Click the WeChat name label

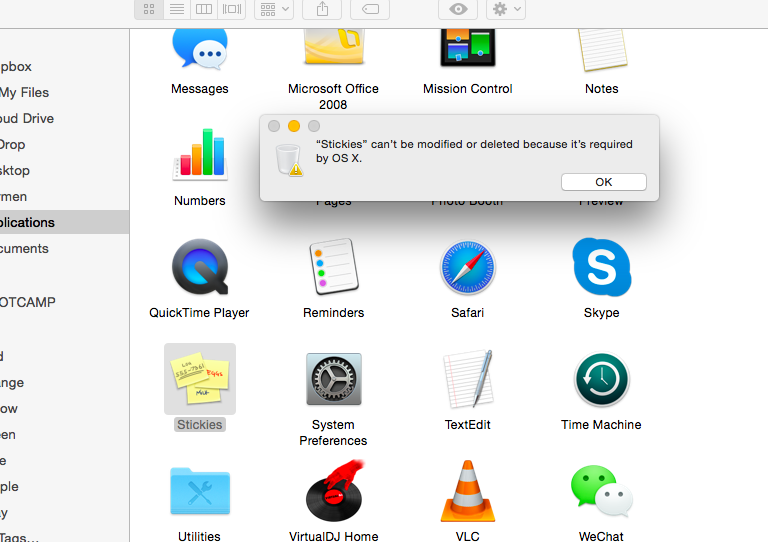[x=601, y=536]
